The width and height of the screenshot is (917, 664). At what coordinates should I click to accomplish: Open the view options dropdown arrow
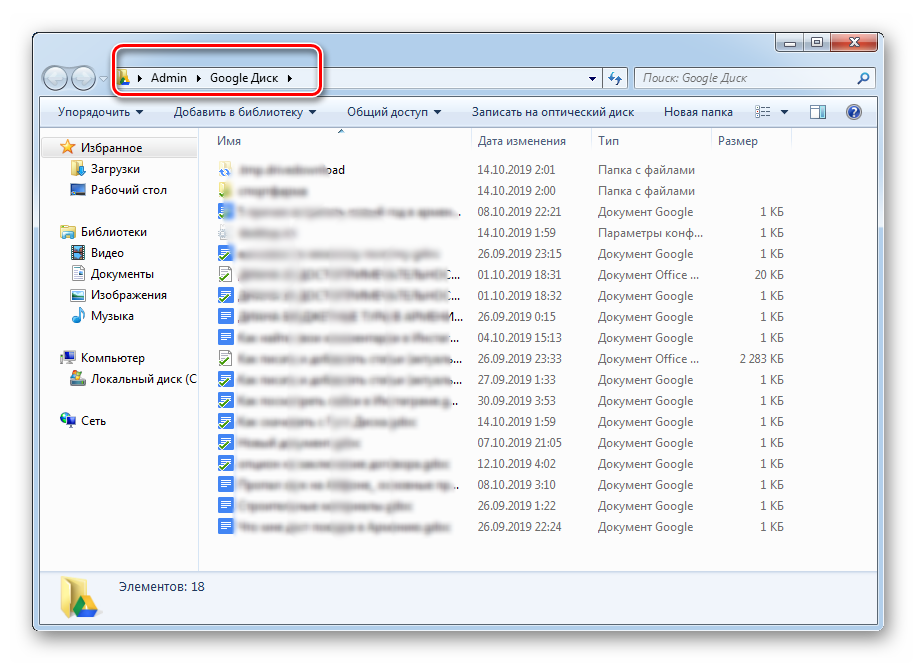click(x=784, y=112)
